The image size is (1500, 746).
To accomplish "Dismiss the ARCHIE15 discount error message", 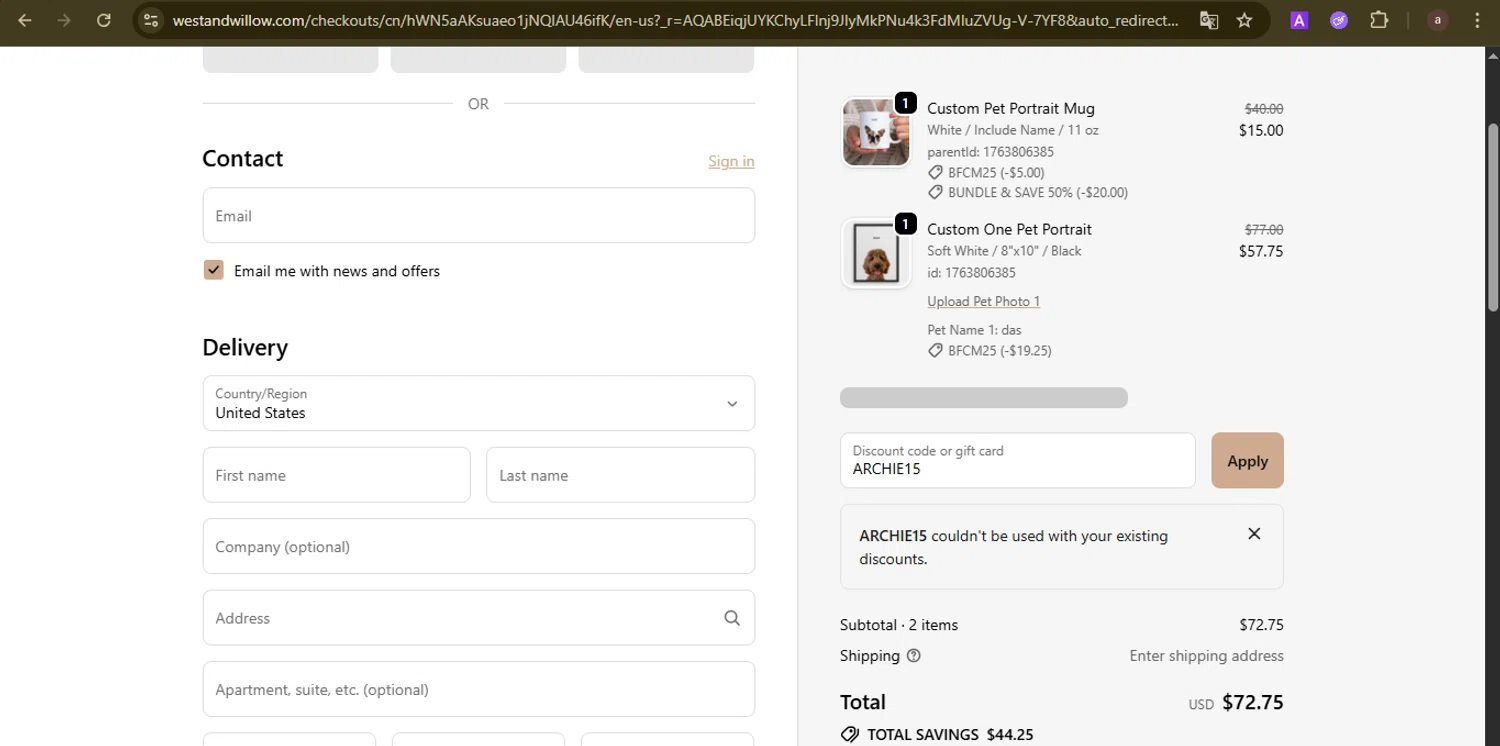I will 1254,534.
